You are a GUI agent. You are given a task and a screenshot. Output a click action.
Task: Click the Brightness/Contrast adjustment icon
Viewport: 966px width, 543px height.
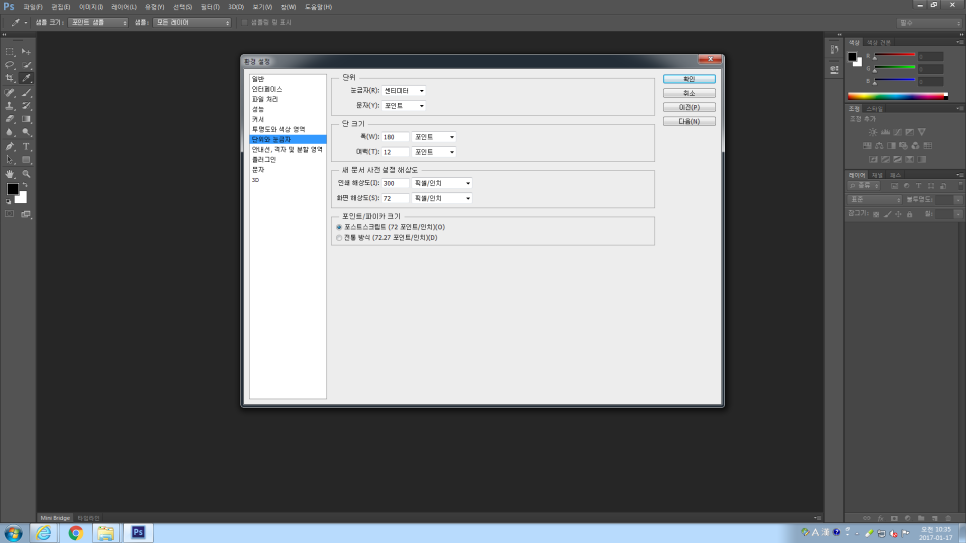click(873, 132)
